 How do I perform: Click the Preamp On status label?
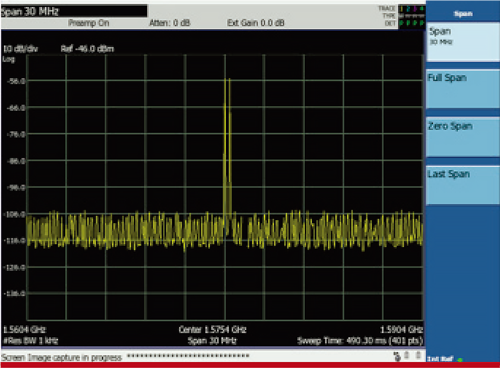89,23
